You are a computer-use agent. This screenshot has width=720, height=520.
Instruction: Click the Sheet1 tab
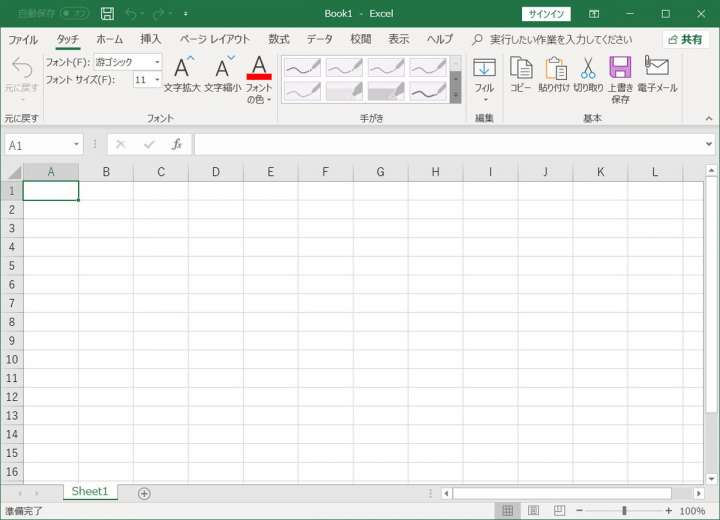[x=90, y=492]
